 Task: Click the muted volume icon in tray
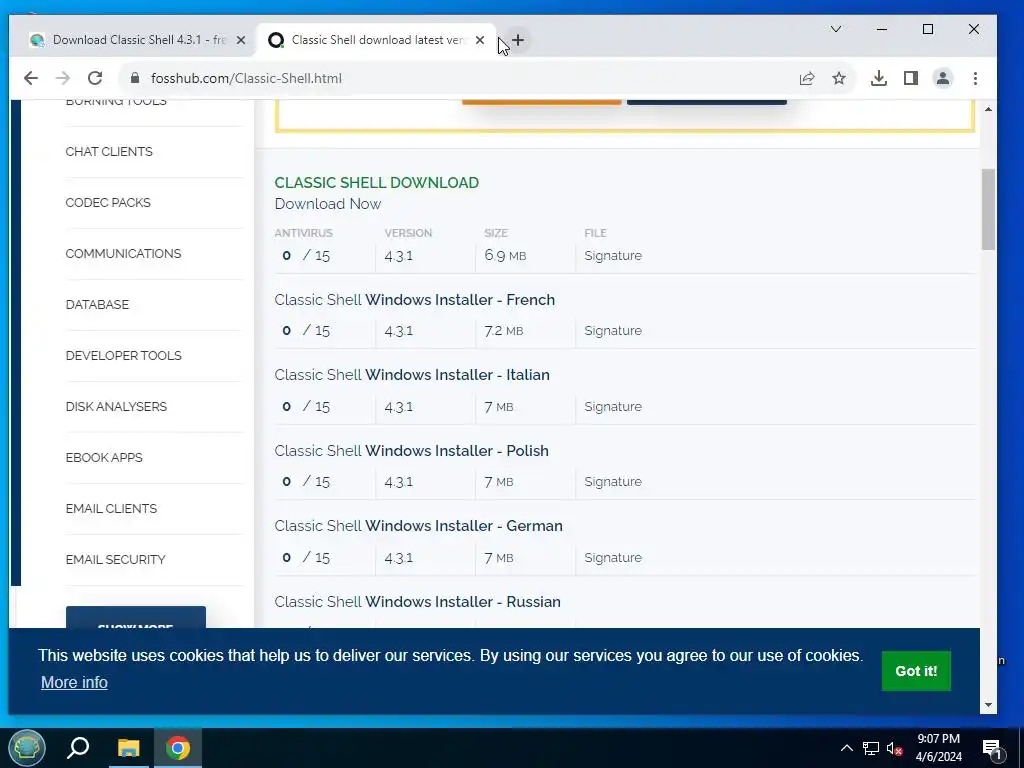coord(895,748)
